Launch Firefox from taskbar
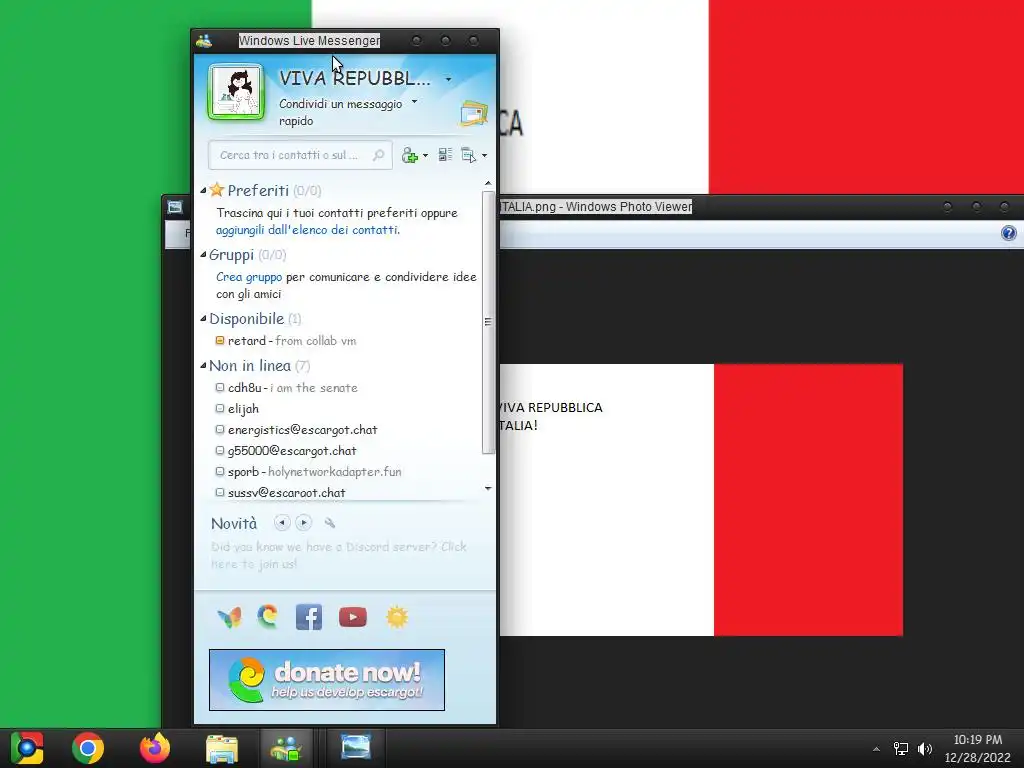The height and width of the screenshot is (768, 1024). coord(155,748)
